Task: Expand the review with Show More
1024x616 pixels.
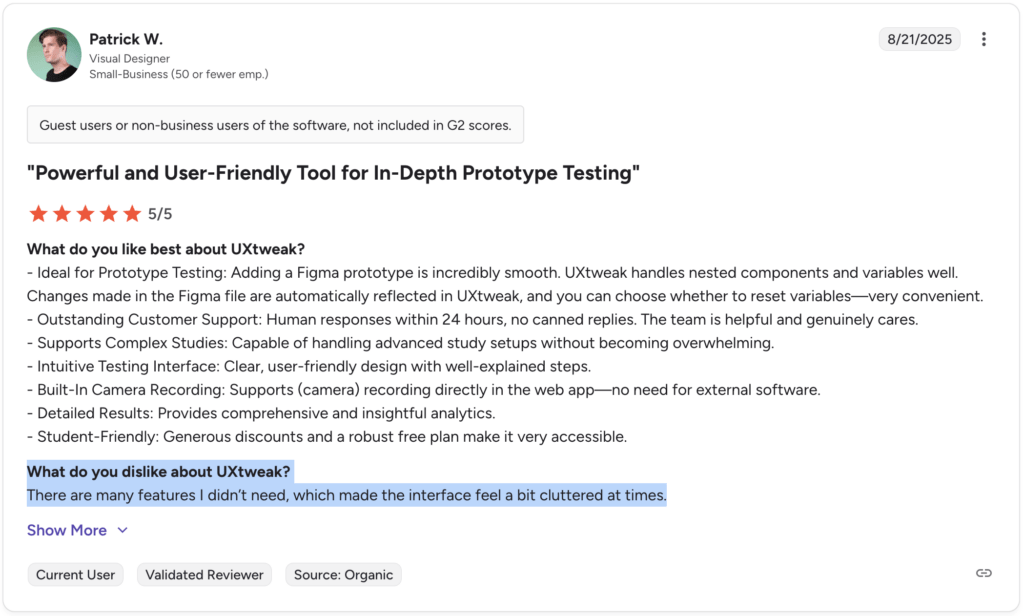Action: pos(67,530)
